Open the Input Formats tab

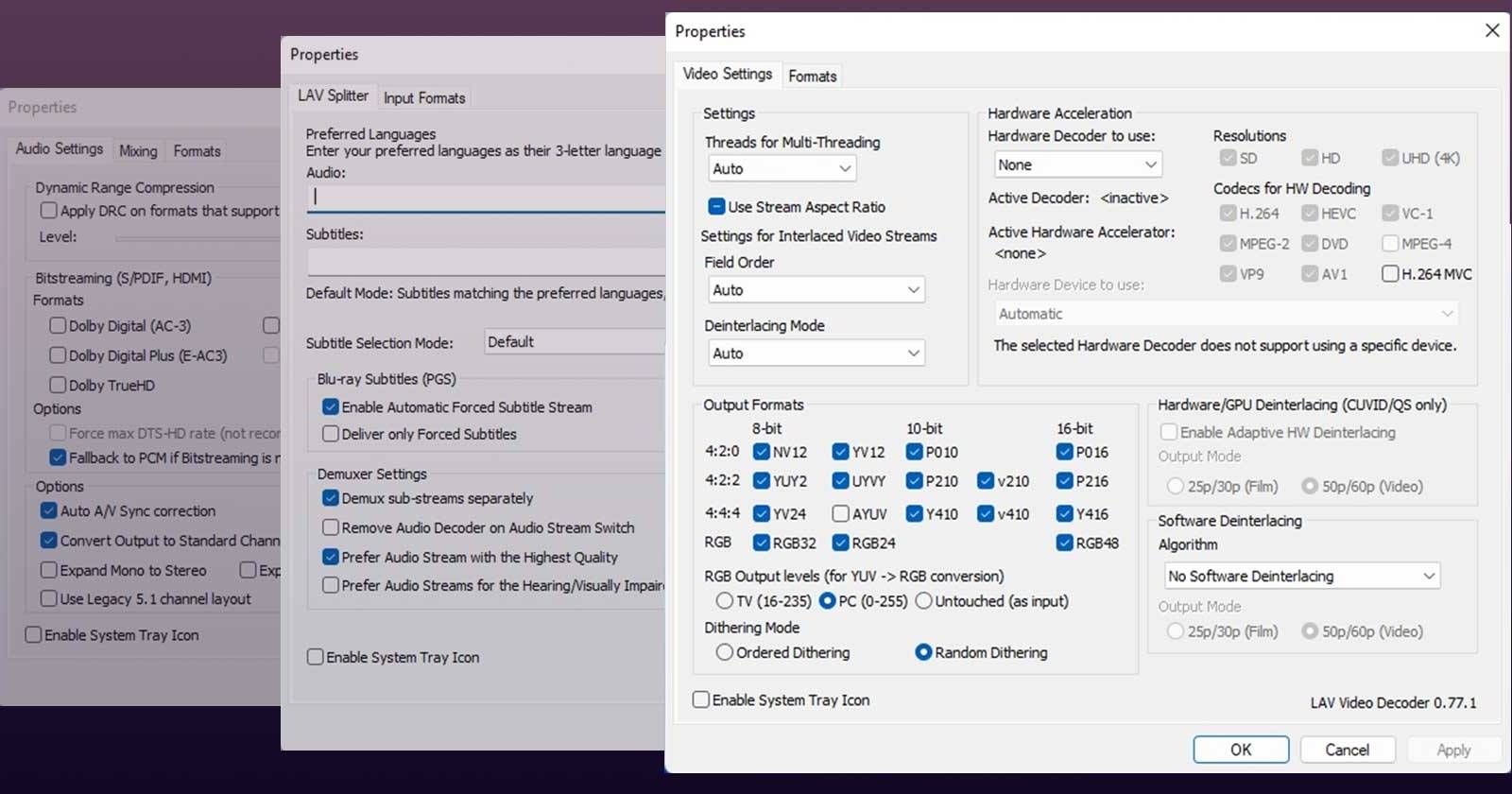pos(424,97)
